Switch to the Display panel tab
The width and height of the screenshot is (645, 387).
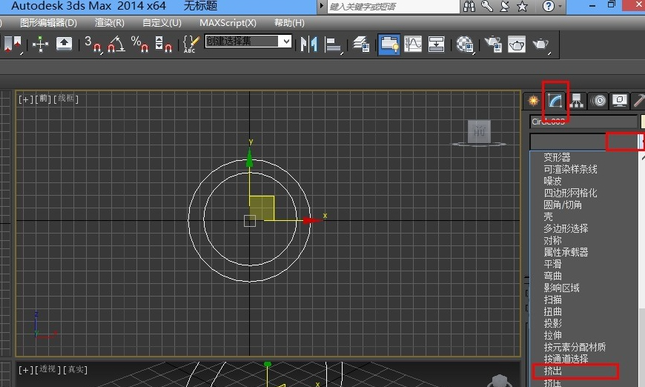(620, 101)
